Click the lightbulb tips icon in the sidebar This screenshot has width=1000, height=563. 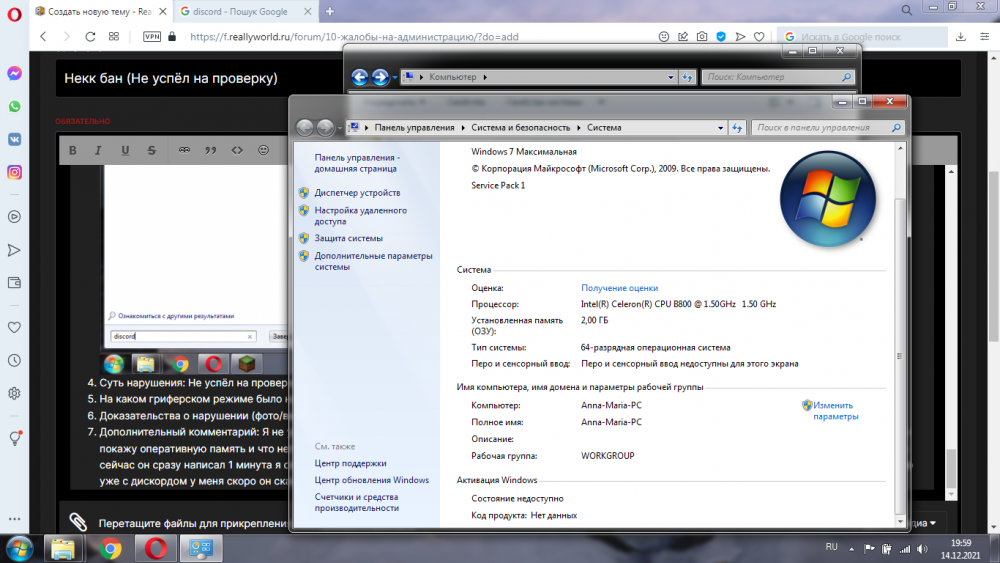(x=15, y=438)
